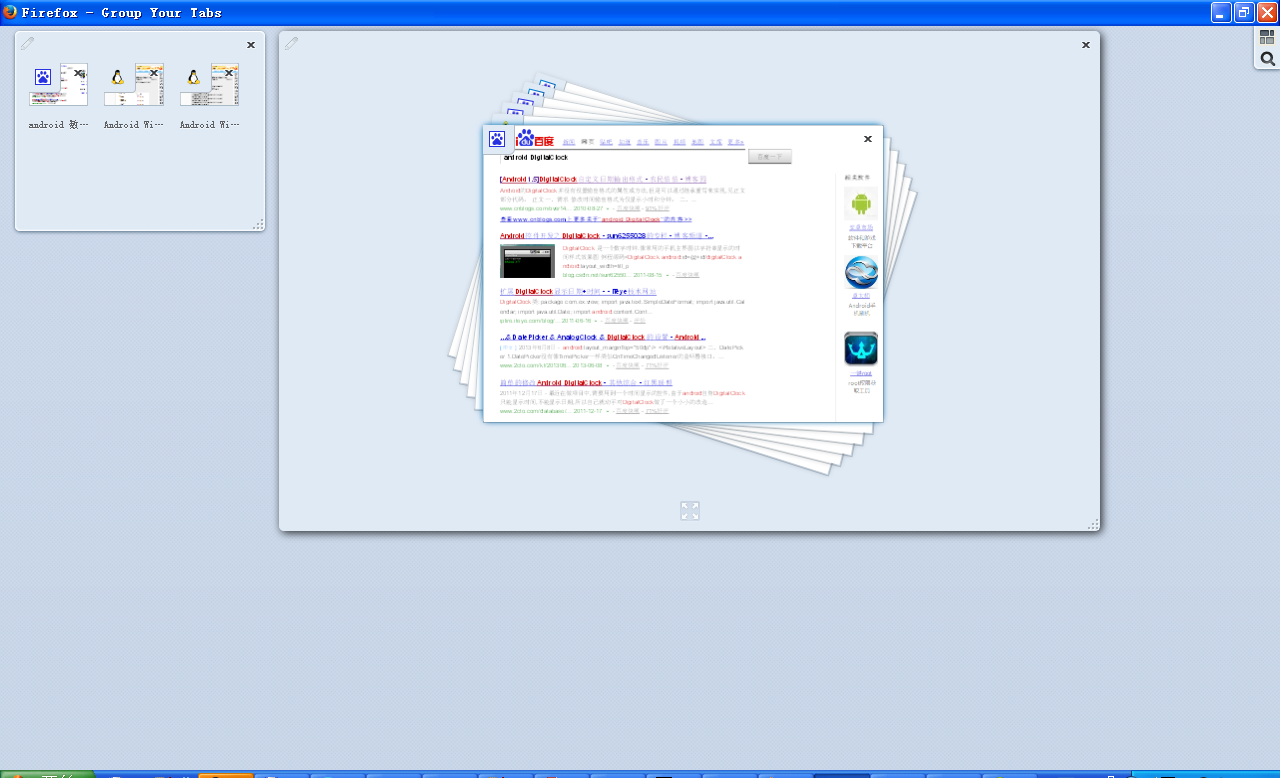Exit tab groups view with the grid icon
The height and width of the screenshot is (778, 1280).
click(x=1267, y=38)
